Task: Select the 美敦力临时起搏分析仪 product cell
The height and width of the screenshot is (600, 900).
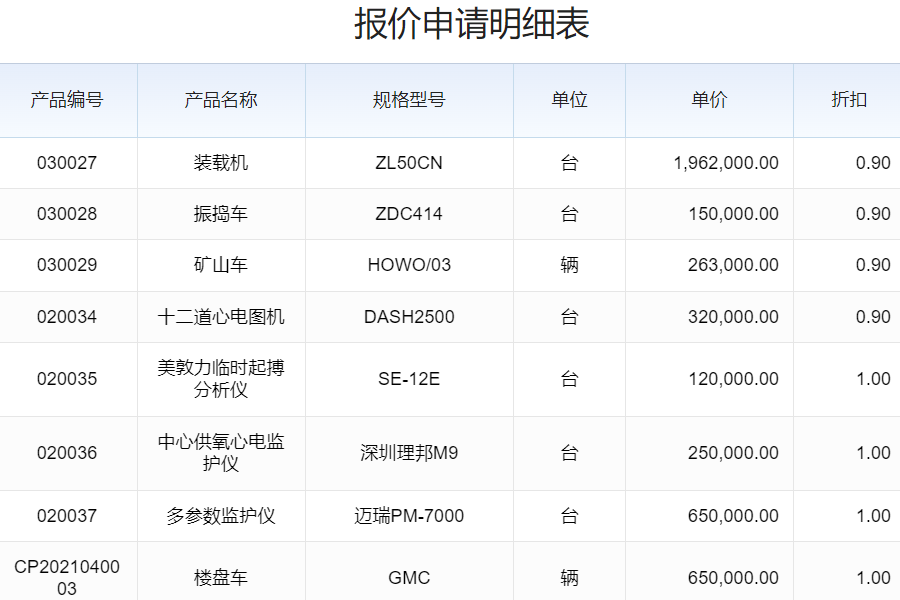Action: [221, 379]
